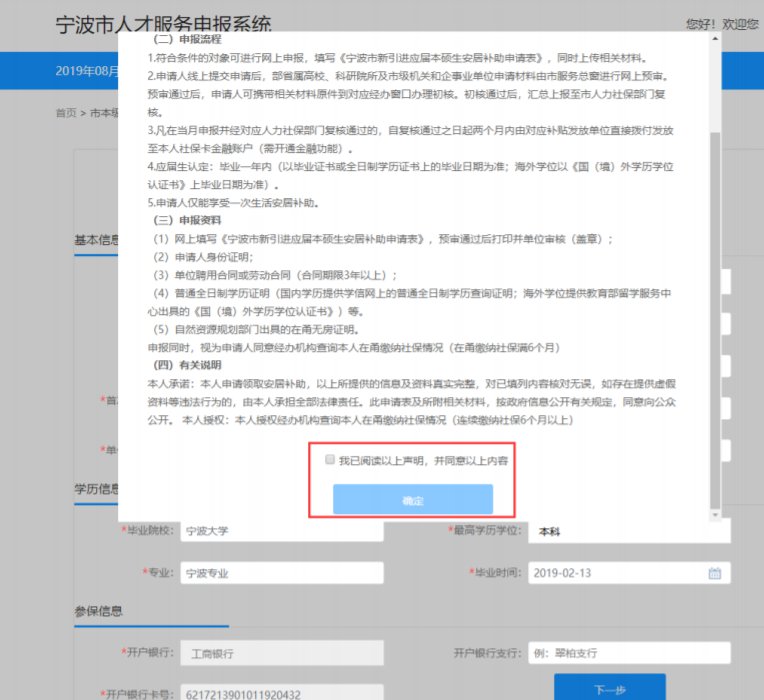This screenshot has height=700, width=764.
Task: Click the 确定 confirm button
Action: point(413,499)
